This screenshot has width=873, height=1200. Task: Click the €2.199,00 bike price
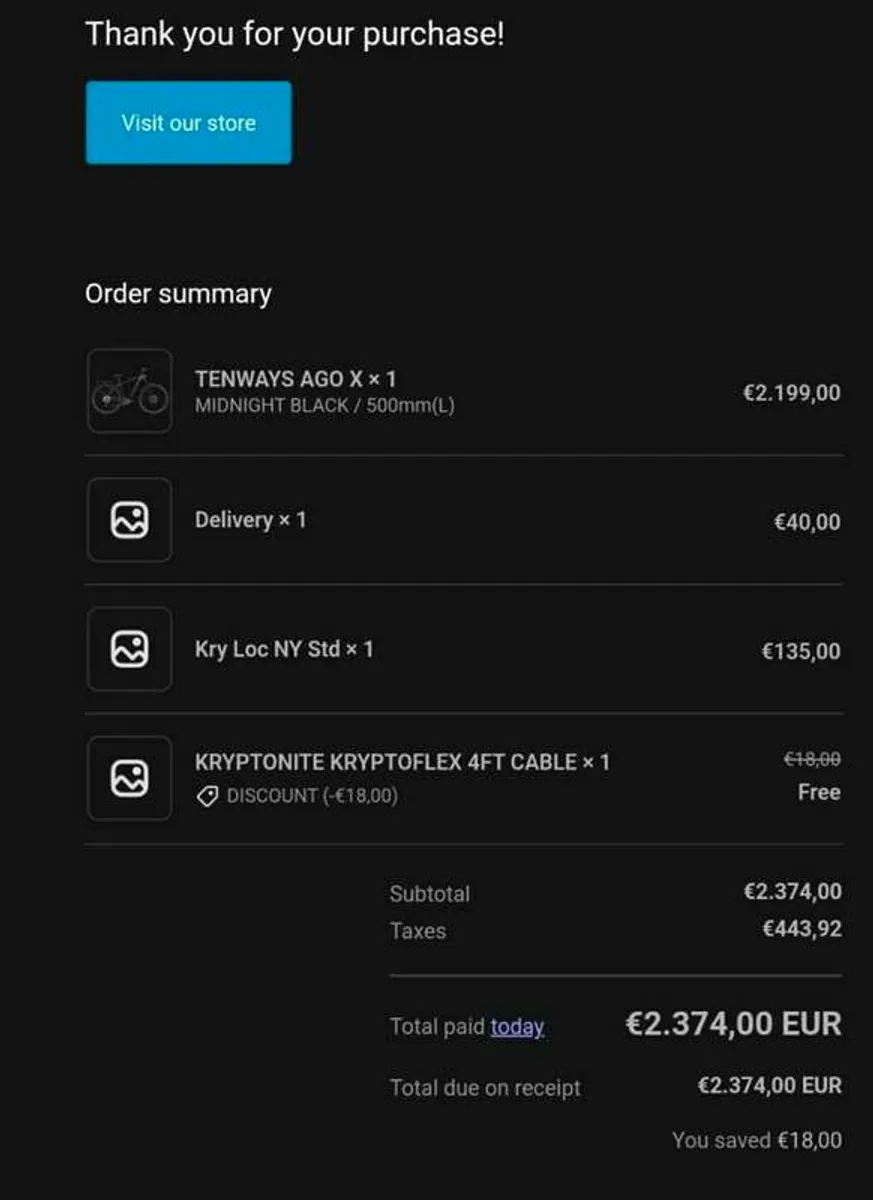(x=791, y=393)
